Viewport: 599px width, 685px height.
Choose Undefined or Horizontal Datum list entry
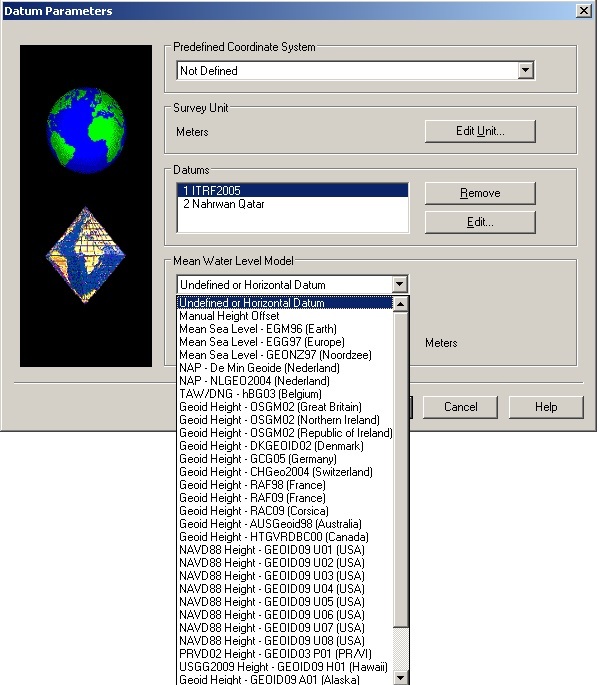click(285, 303)
